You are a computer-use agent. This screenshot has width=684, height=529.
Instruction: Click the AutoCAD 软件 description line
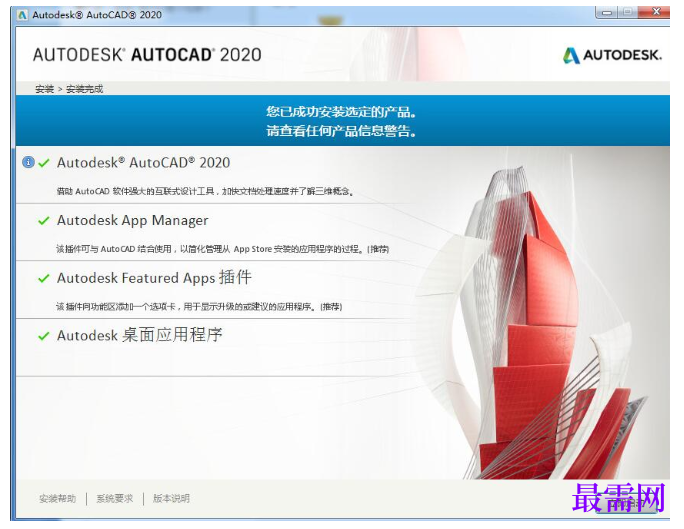pos(205,191)
